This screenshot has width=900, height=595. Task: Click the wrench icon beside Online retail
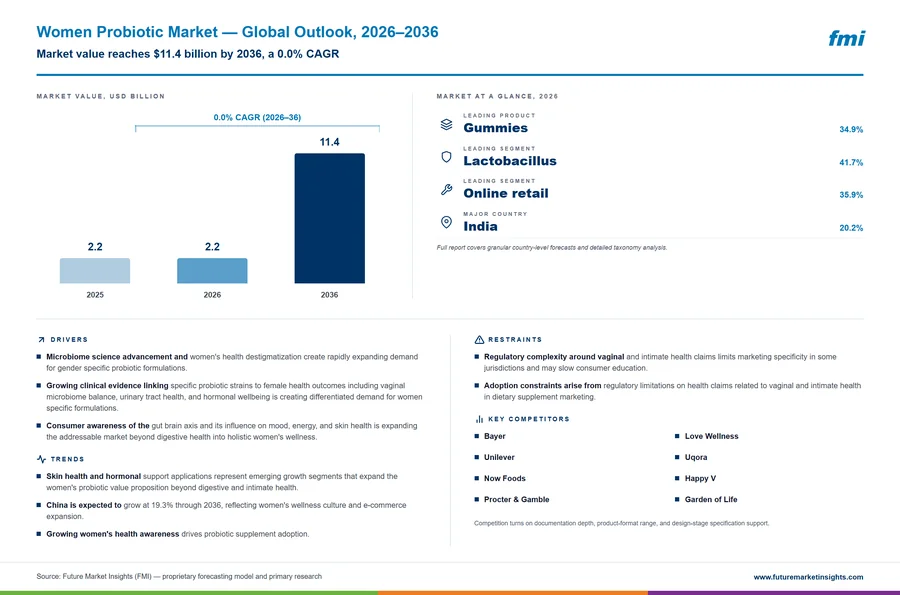pos(446,189)
